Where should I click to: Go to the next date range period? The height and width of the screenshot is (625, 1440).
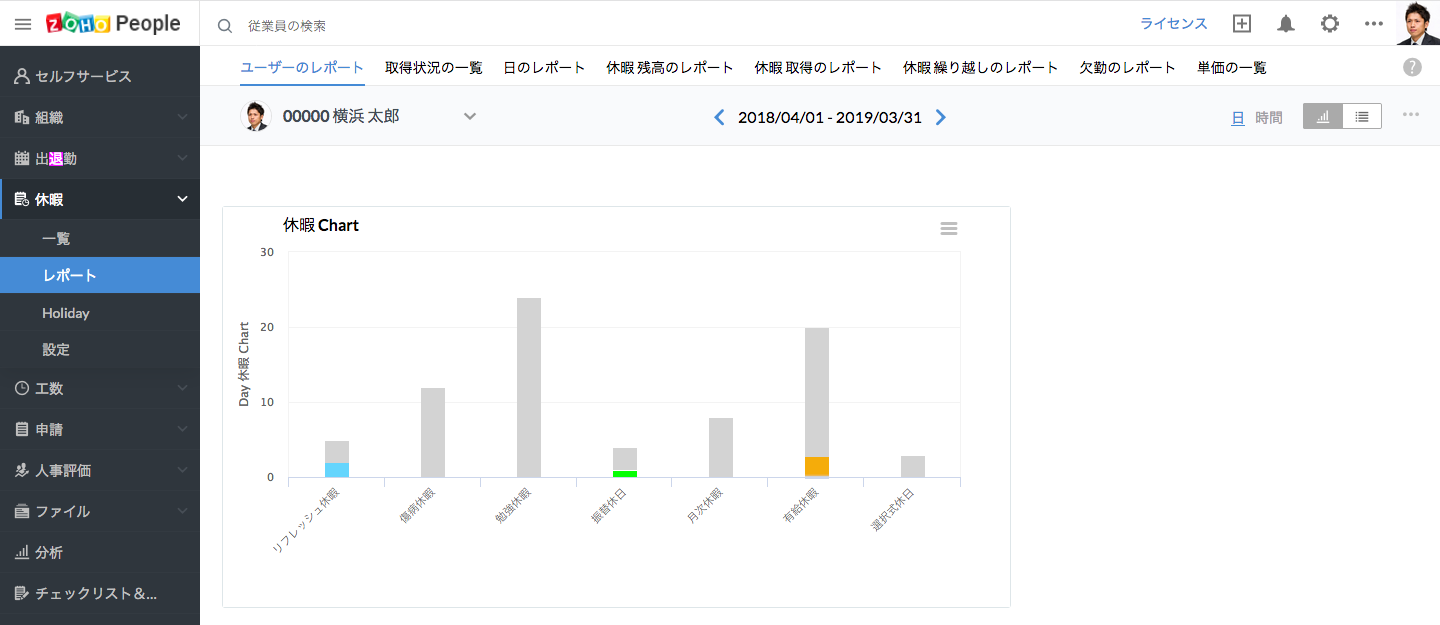(x=940, y=117)
